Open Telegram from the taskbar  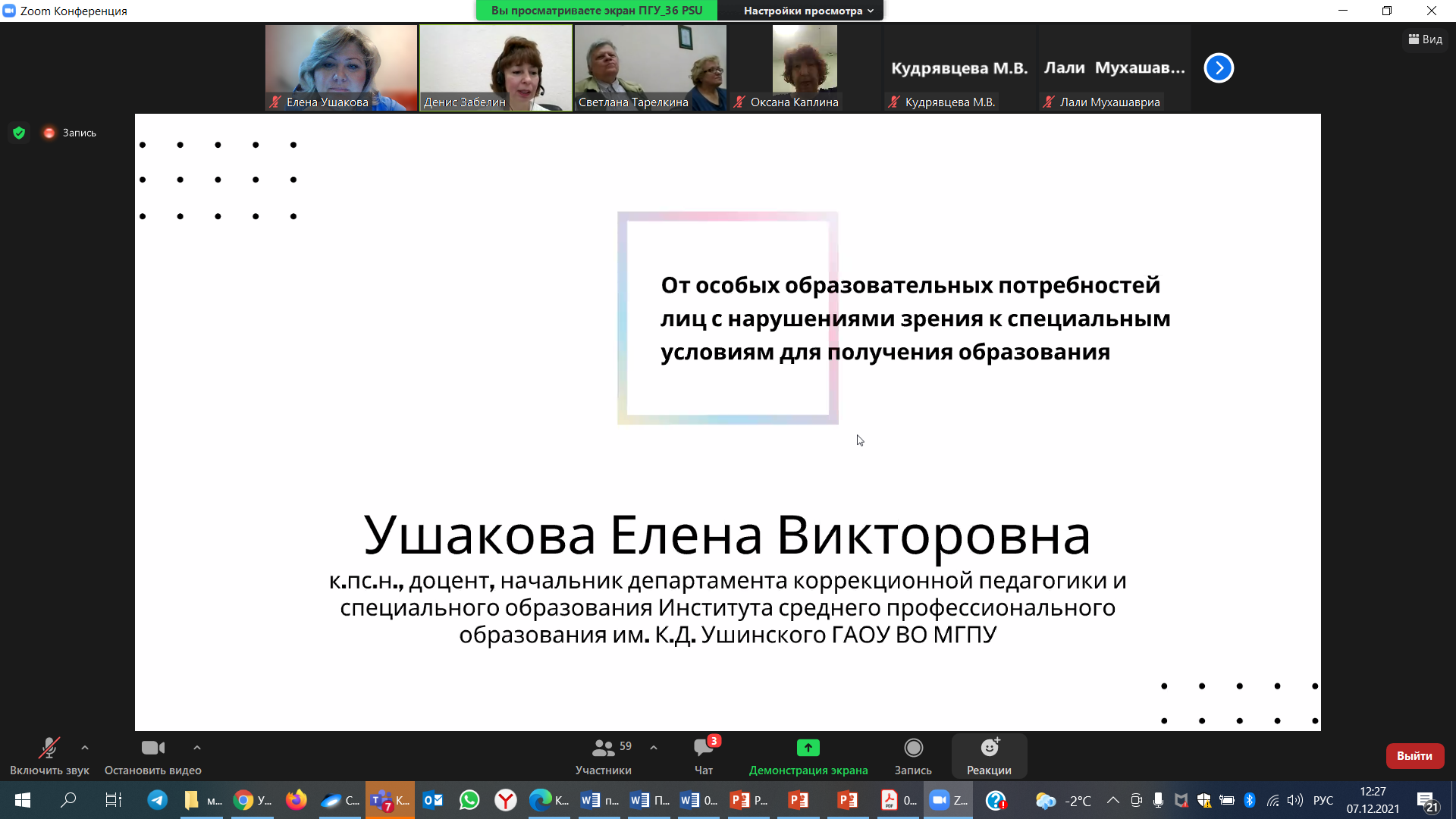point(158,800)
